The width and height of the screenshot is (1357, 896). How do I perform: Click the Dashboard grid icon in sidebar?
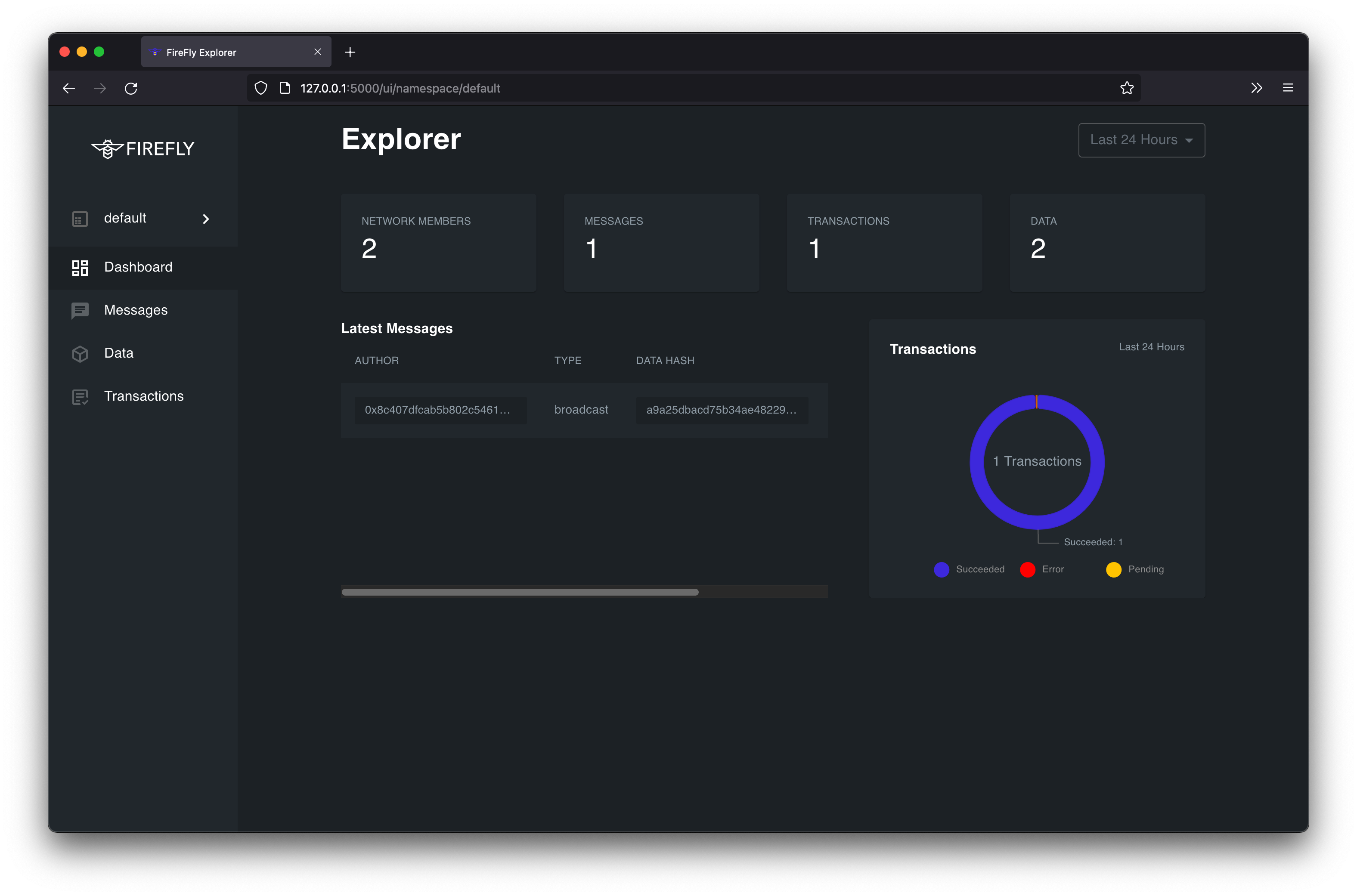pyautogui.click(x=80, y=267)
